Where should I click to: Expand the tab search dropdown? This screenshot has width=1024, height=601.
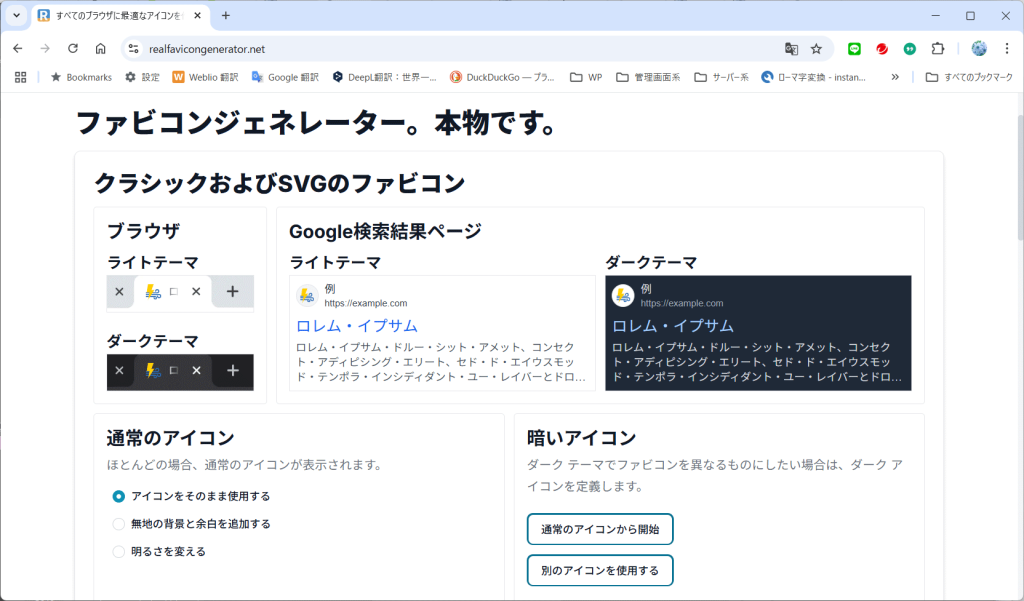click(16, 16)
